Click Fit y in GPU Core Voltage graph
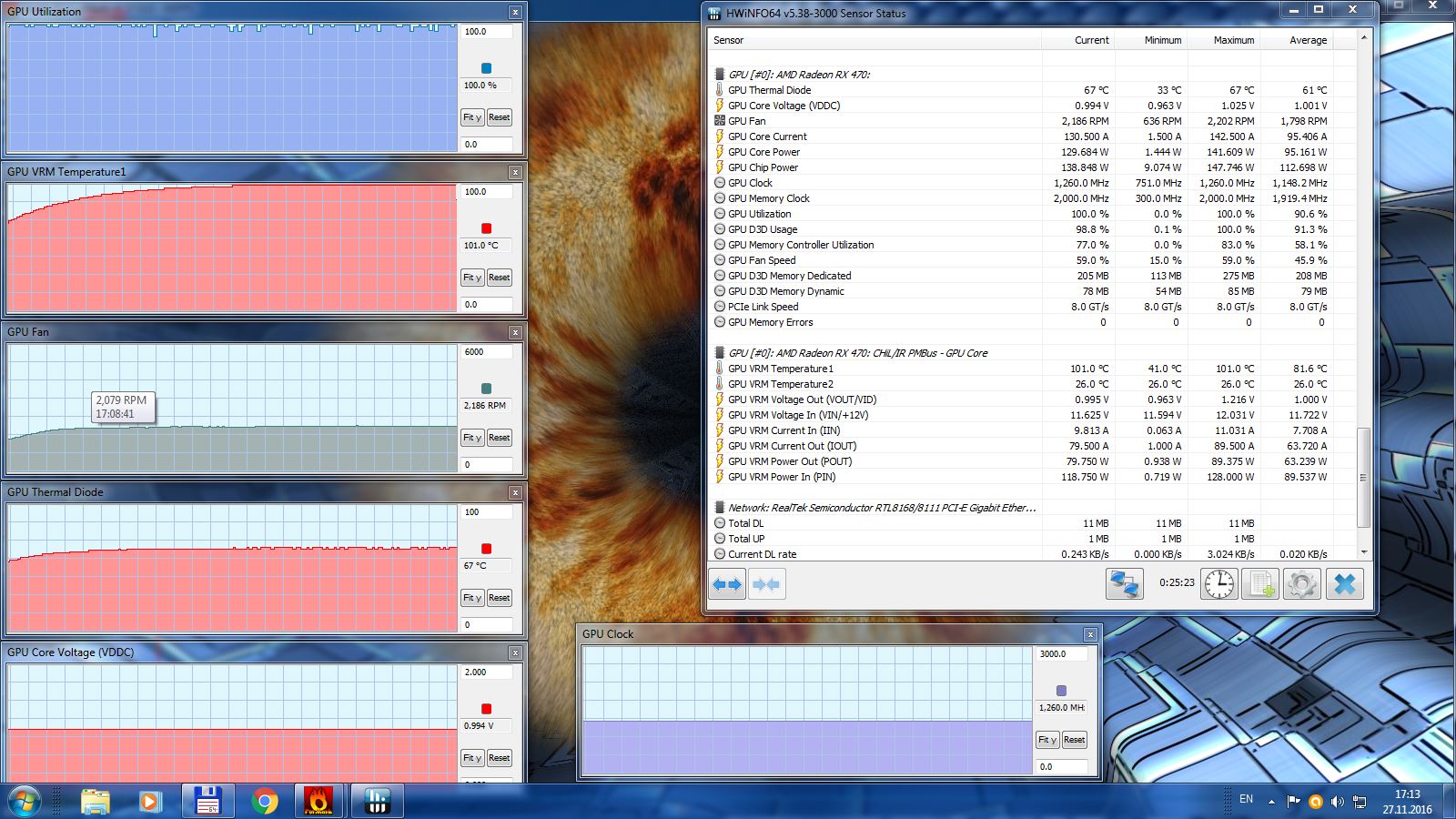 pyautogui.click(x=472, y=758)
